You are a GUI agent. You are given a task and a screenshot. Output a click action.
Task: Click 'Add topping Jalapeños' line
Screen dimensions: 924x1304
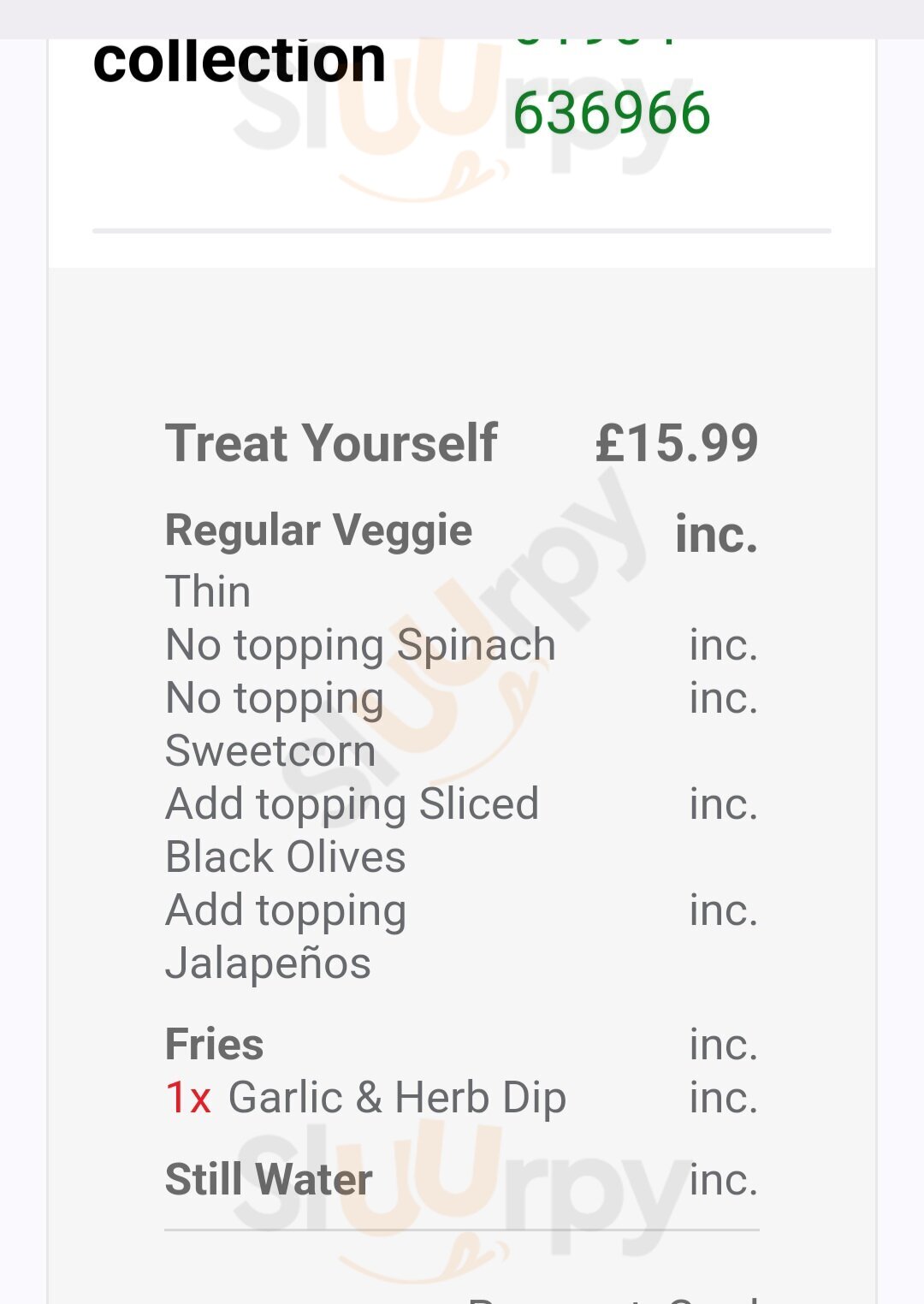click(x=285, y=936)
